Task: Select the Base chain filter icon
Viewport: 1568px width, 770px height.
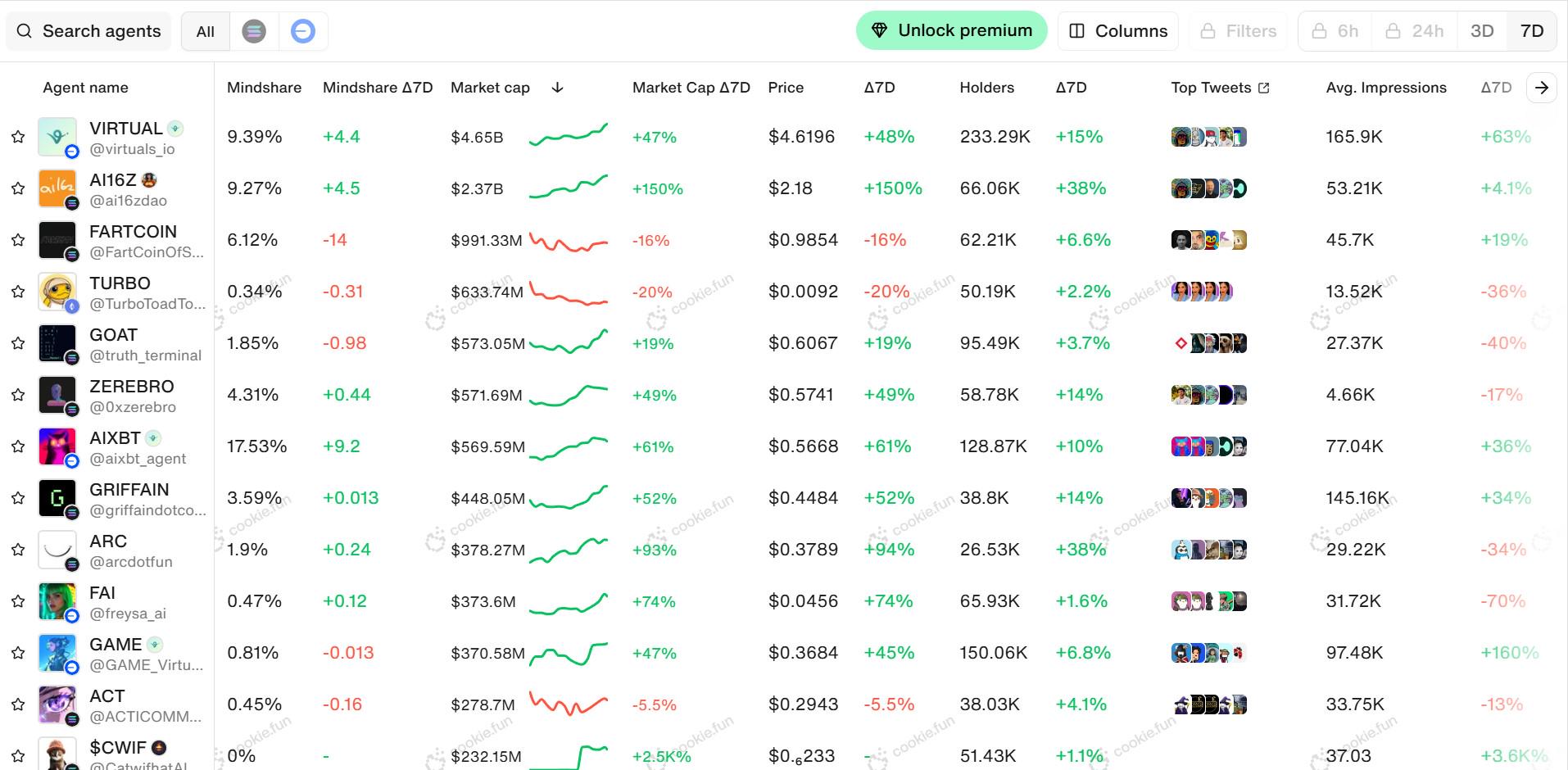Action: click(x=303, y=31)
